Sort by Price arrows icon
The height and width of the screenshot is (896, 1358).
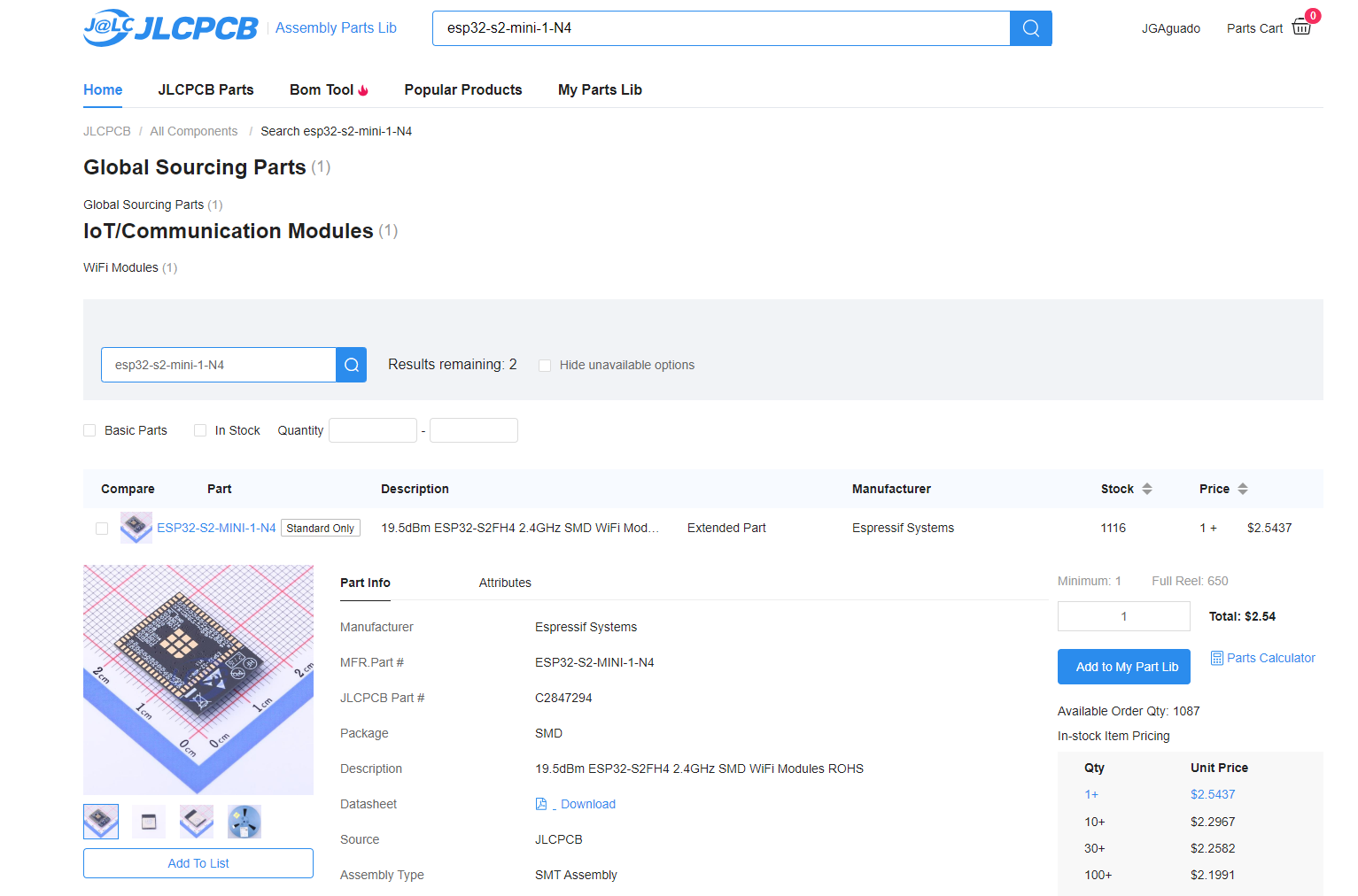click(1243, 489)
